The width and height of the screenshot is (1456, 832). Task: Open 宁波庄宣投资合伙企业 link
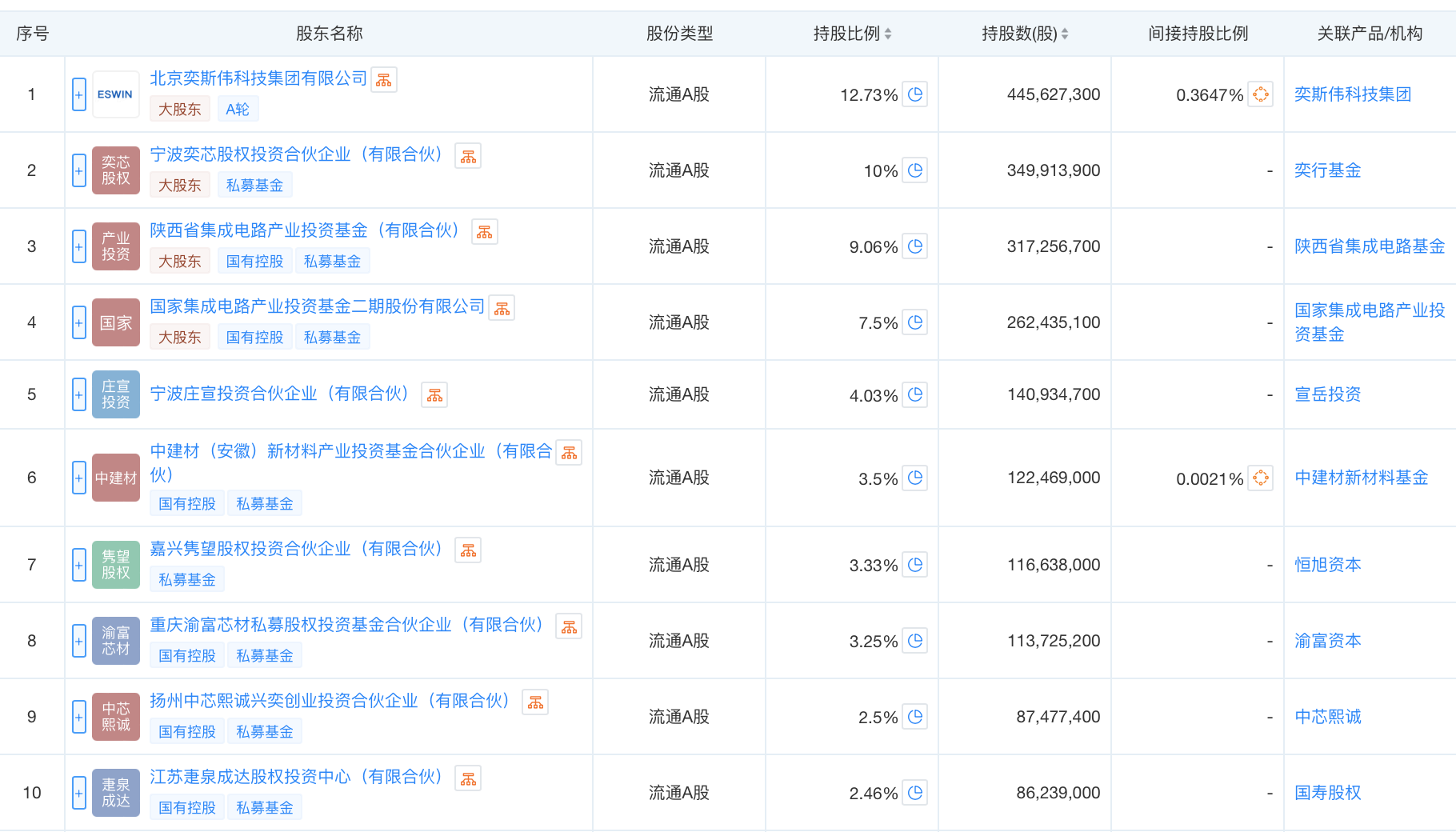pos(279,394)
